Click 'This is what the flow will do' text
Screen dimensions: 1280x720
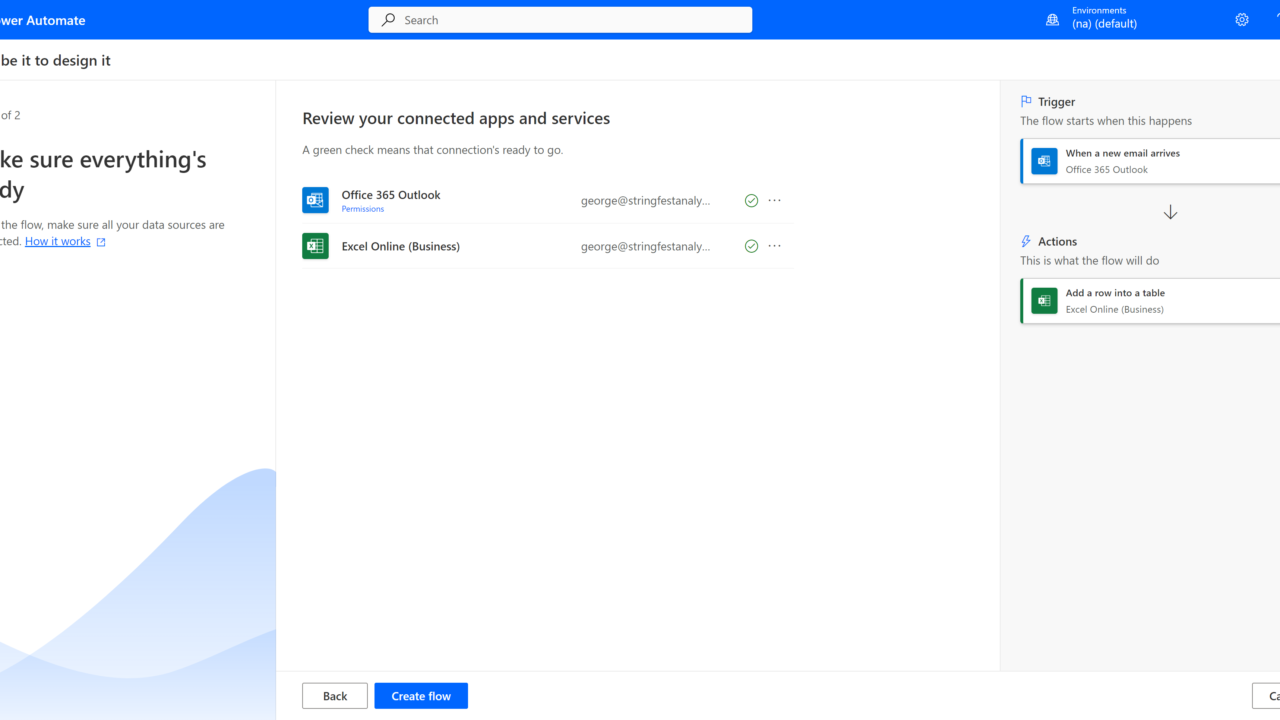[x=1090, y=261]
